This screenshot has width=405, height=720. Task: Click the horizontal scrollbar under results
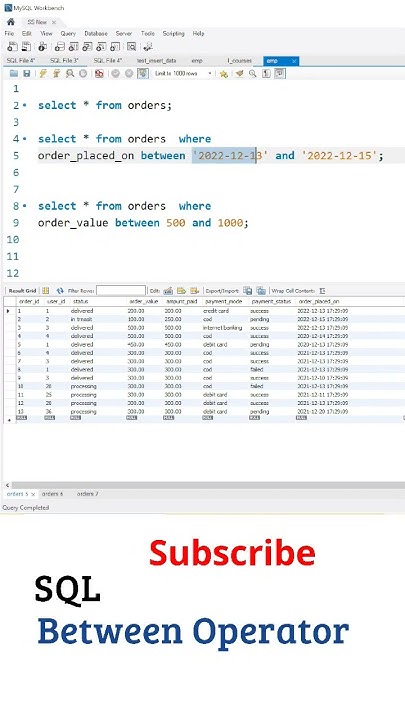[x=207, y=485]
